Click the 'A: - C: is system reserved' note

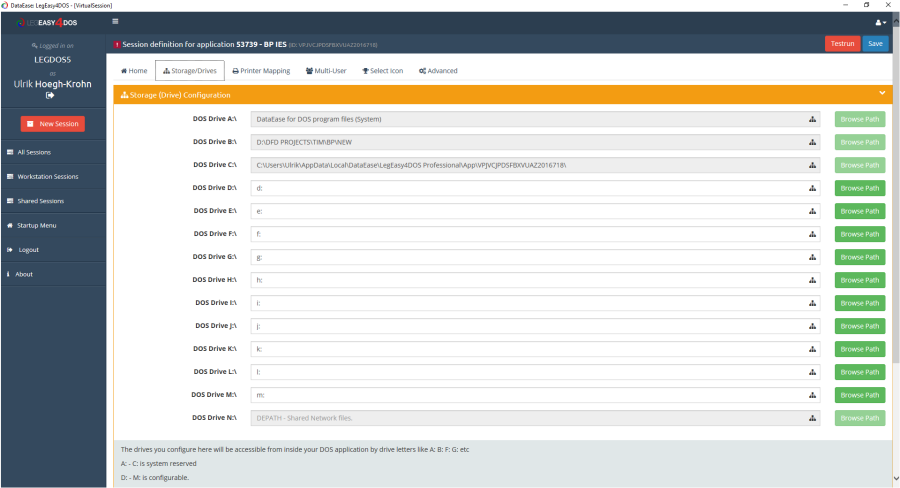pyautogui.click(x=158, y=463)
